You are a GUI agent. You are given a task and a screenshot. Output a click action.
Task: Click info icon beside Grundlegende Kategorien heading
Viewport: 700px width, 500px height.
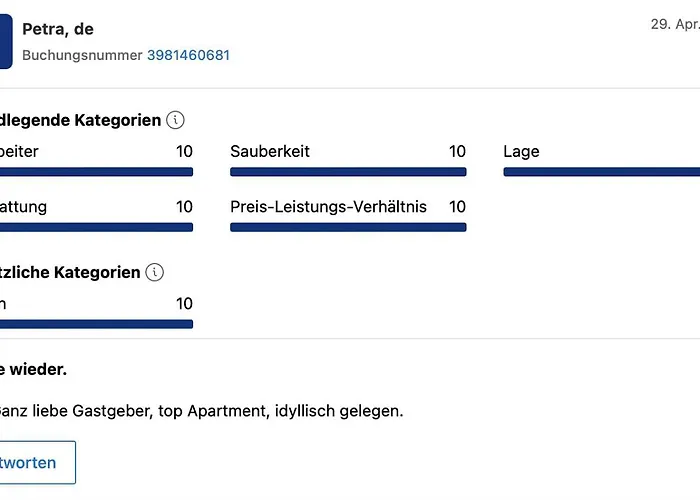pyautogui.click(x=176, y=120)
